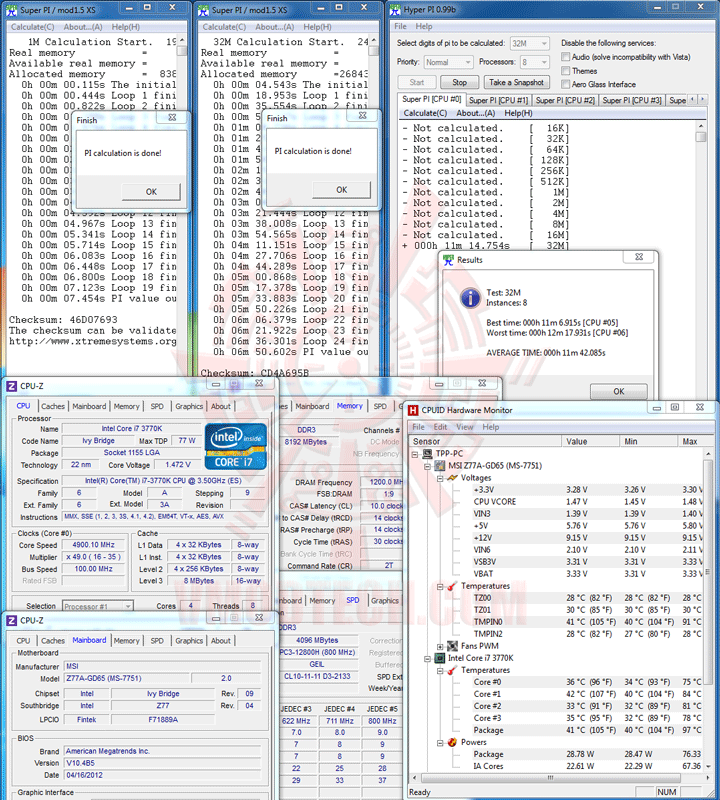Open the CPU-Z Processor #1 selection dropdown
Viewport: 720px width, 800px height.
pos(98,606)
